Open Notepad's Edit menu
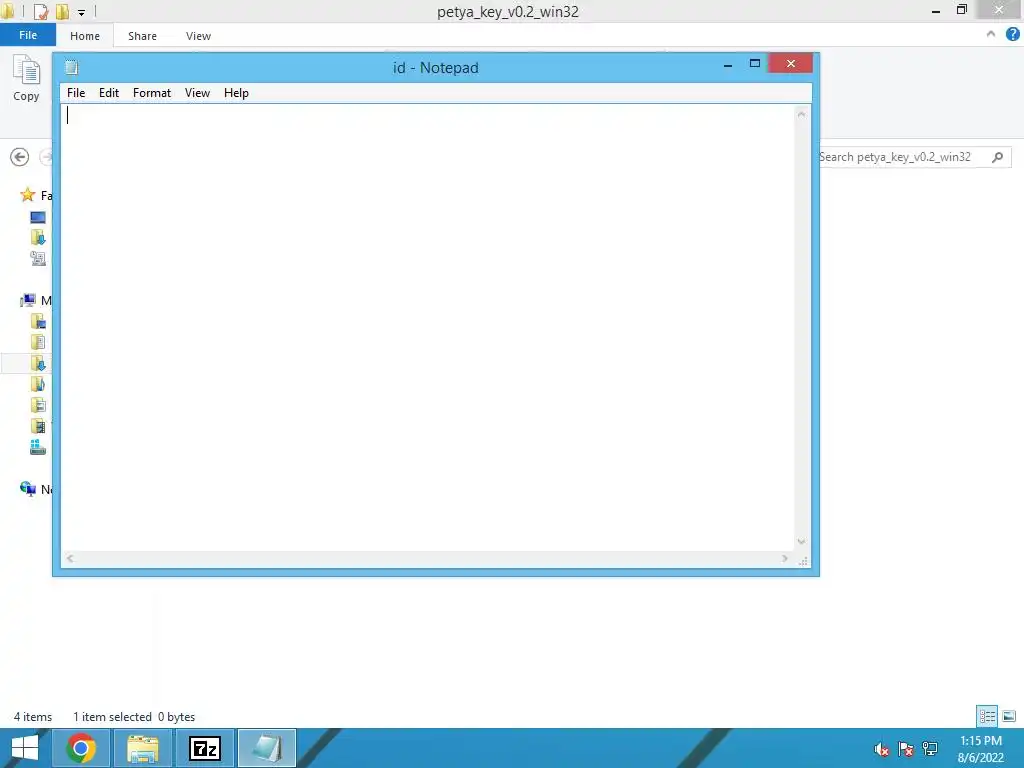The image size is (1024, 768). (108, 93)
